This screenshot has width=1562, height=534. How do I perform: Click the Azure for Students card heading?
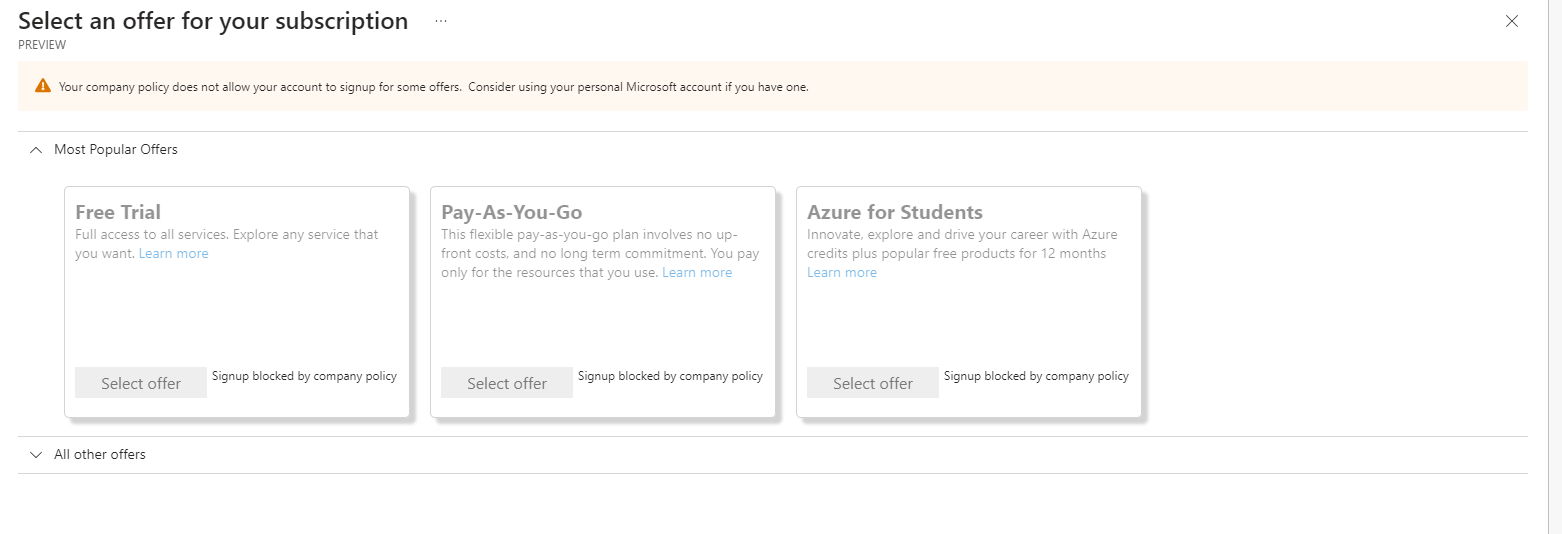tap(895, 212)
